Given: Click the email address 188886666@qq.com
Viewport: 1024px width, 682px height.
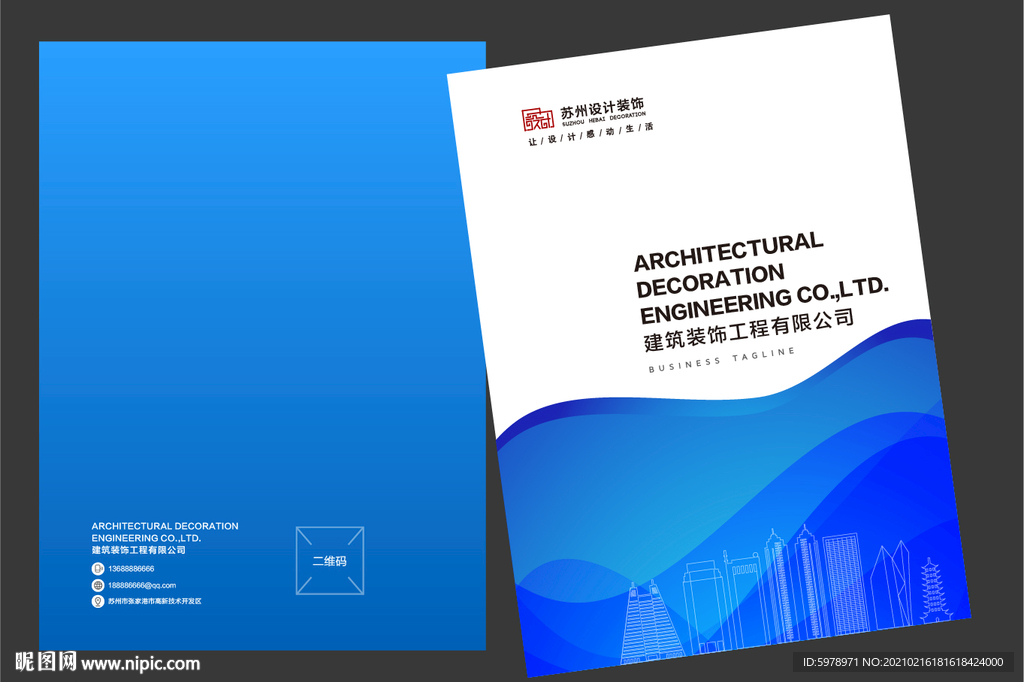Looking at the screenshot, I should click(x=143, y=585).
